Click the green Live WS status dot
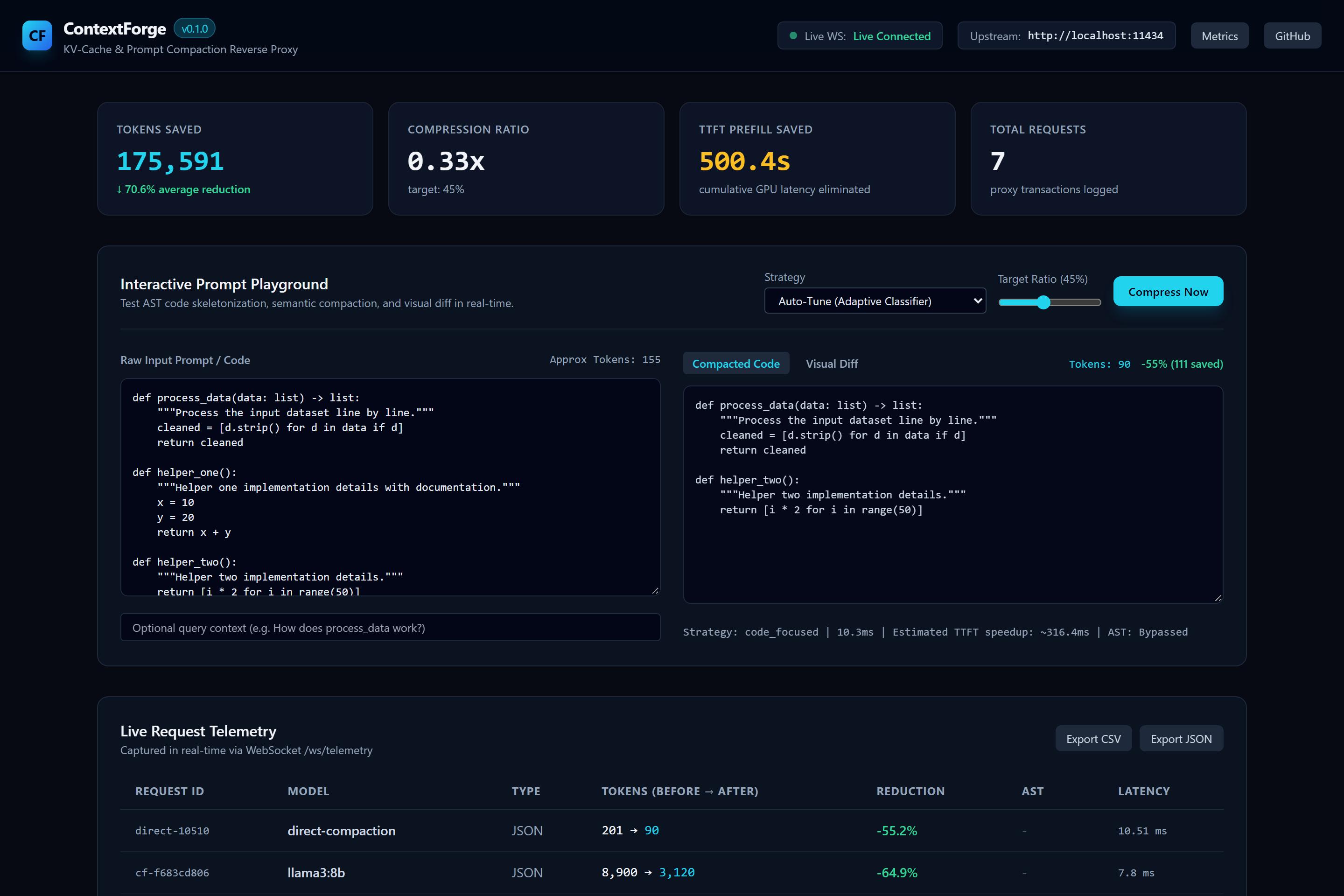Viewport: 1344px width, 896px height. pyautogui.click(x=793, y=35)
